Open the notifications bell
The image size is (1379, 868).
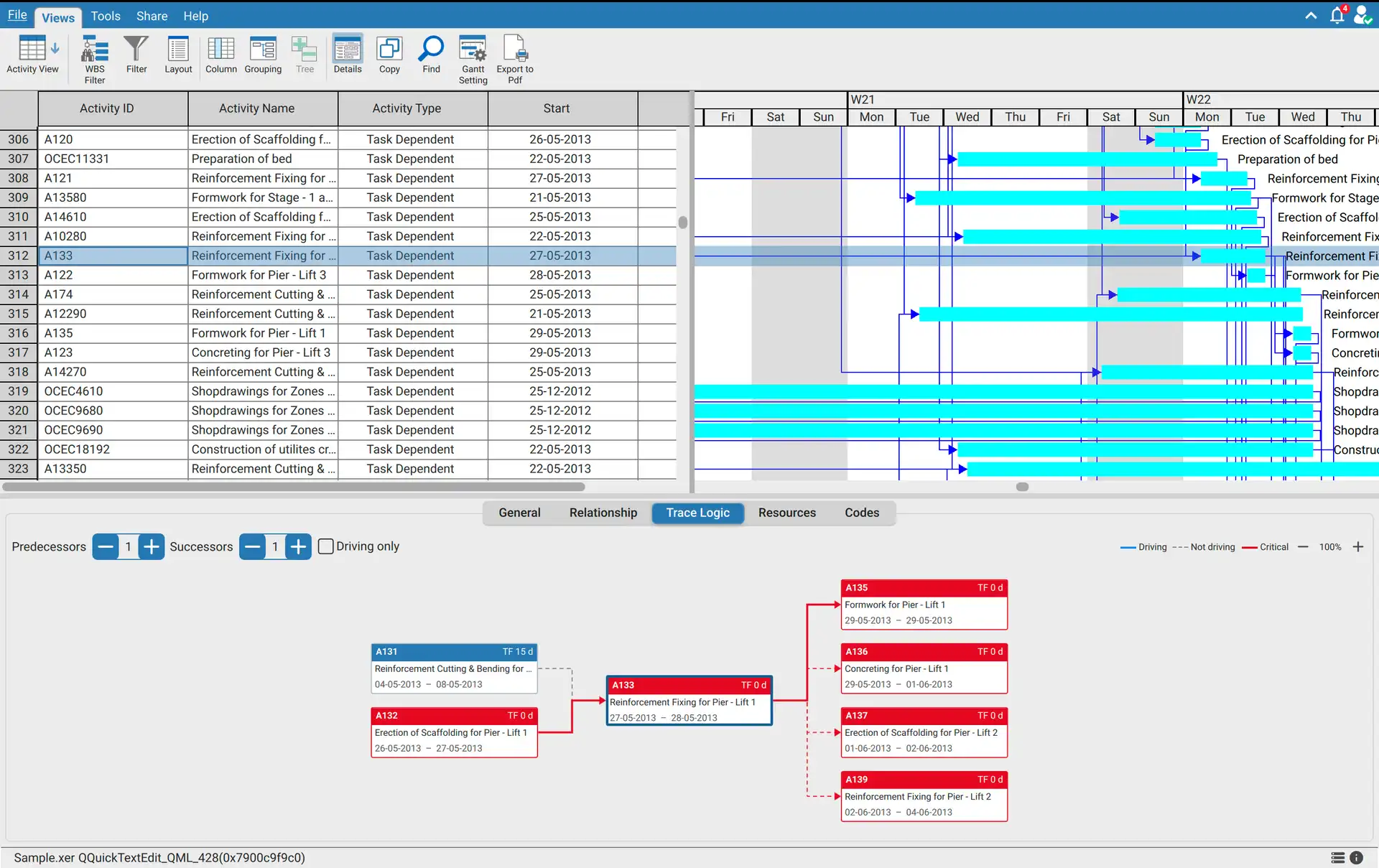tap(1337, 15)
